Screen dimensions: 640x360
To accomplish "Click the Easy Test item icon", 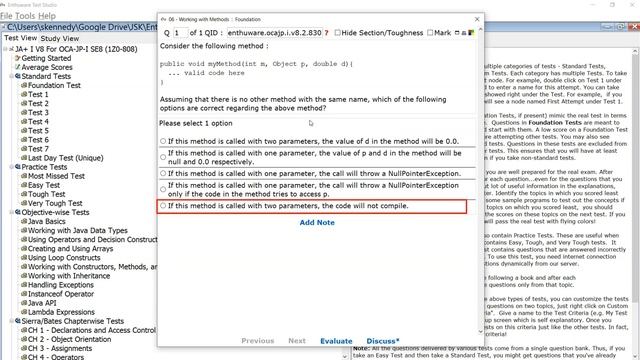I will click(24, 185).
